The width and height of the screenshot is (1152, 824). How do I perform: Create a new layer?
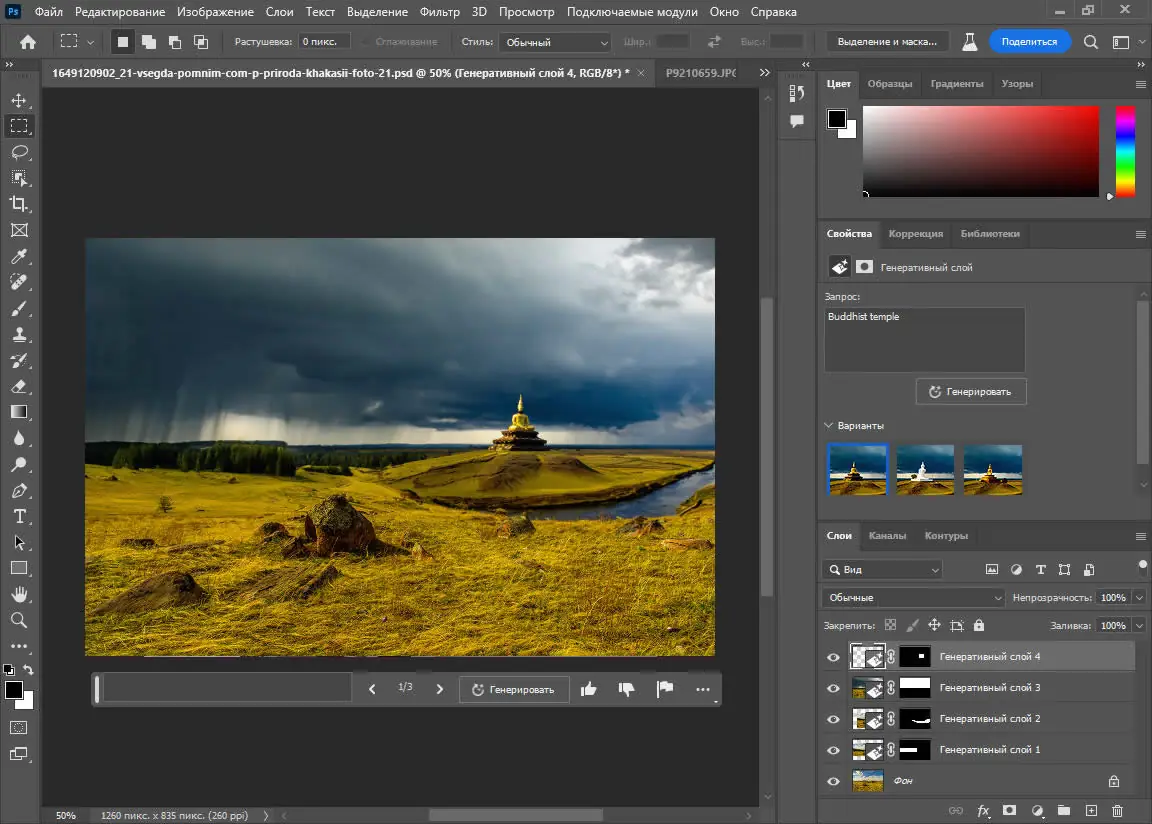1091,811
